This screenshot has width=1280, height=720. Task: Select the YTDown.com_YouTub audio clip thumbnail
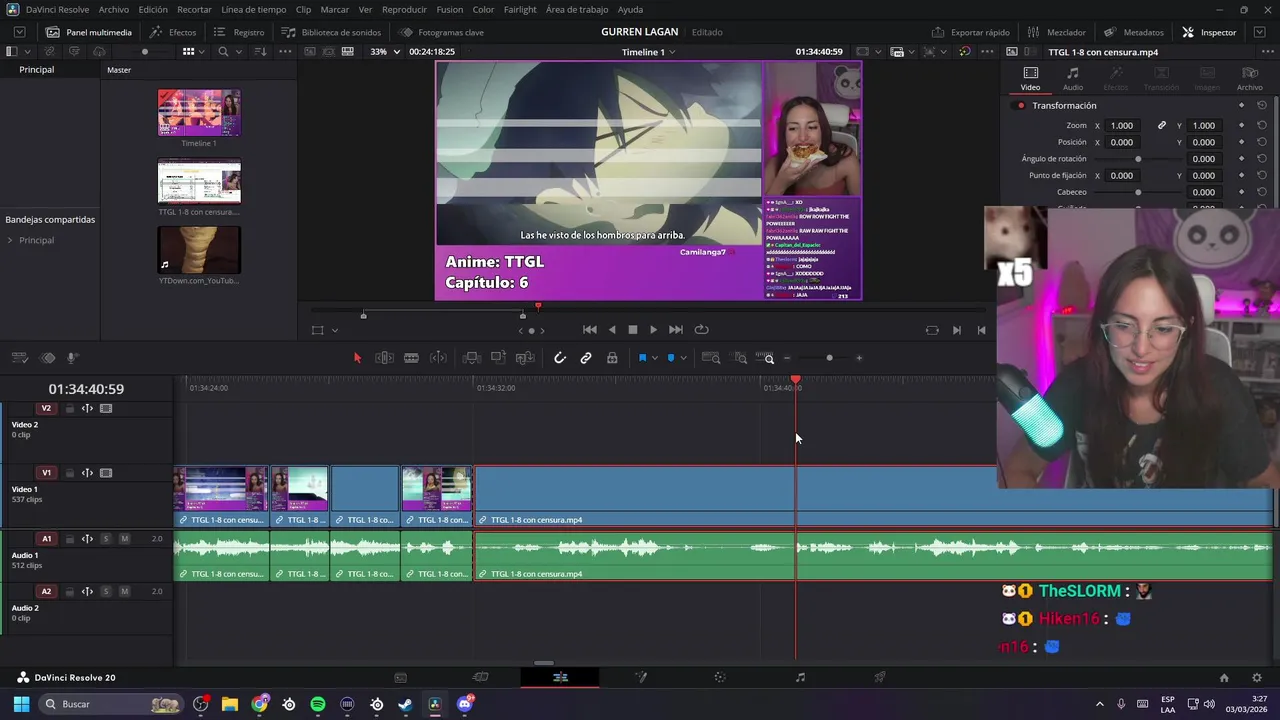tap(199, 250)
